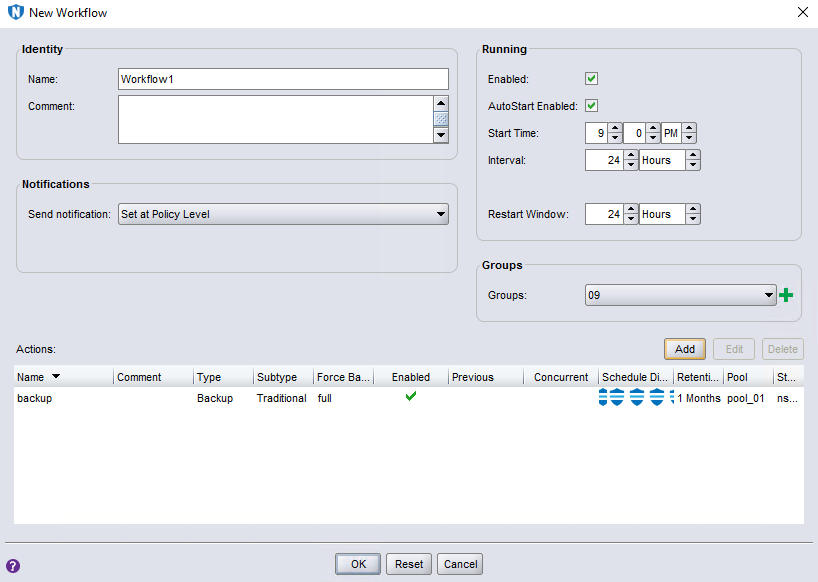Increase the Start Time hour value
The width and height of the screenshot is (818, 582).
click(x=614, y=128)
